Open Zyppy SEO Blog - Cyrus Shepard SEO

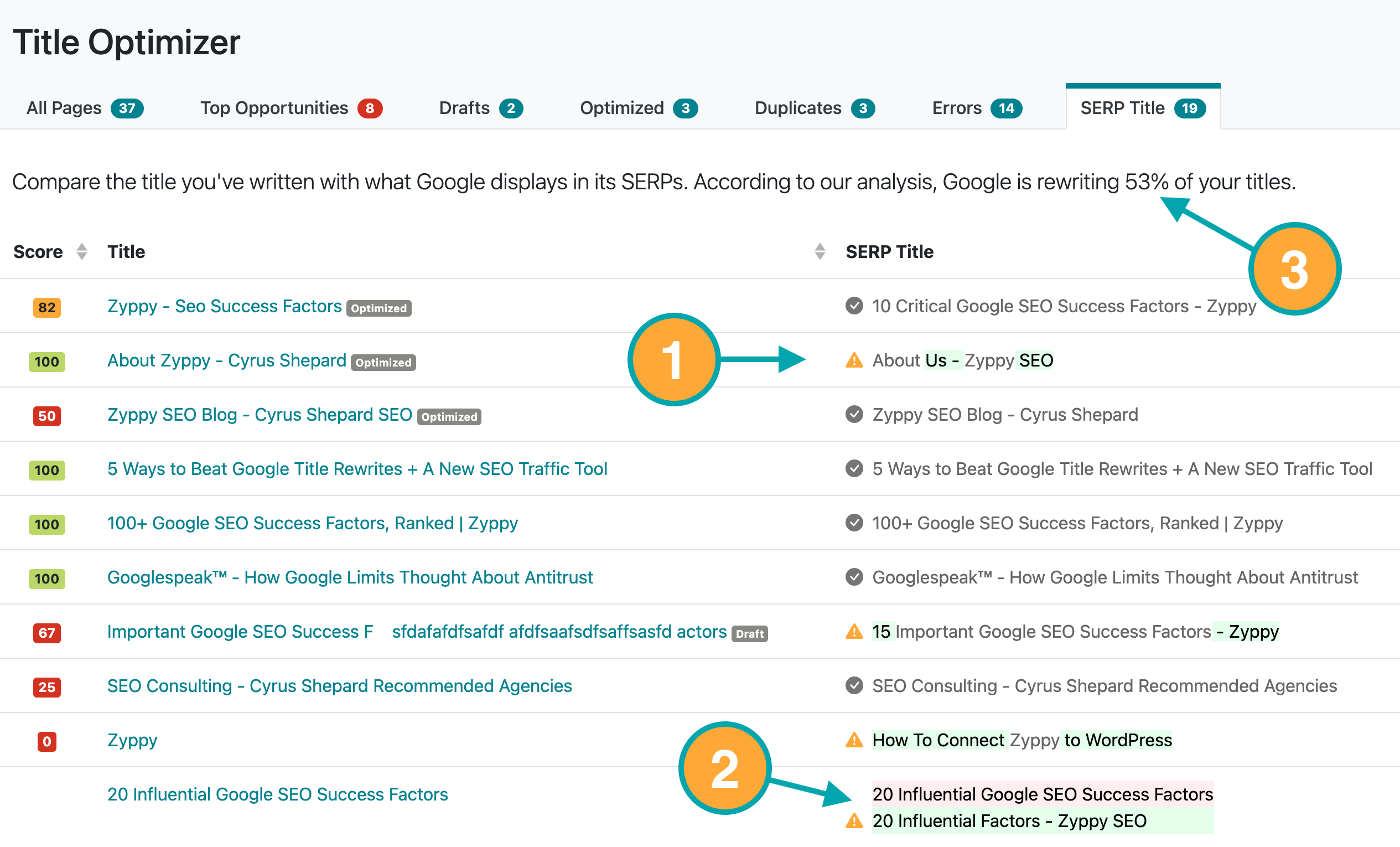point(260,415)
